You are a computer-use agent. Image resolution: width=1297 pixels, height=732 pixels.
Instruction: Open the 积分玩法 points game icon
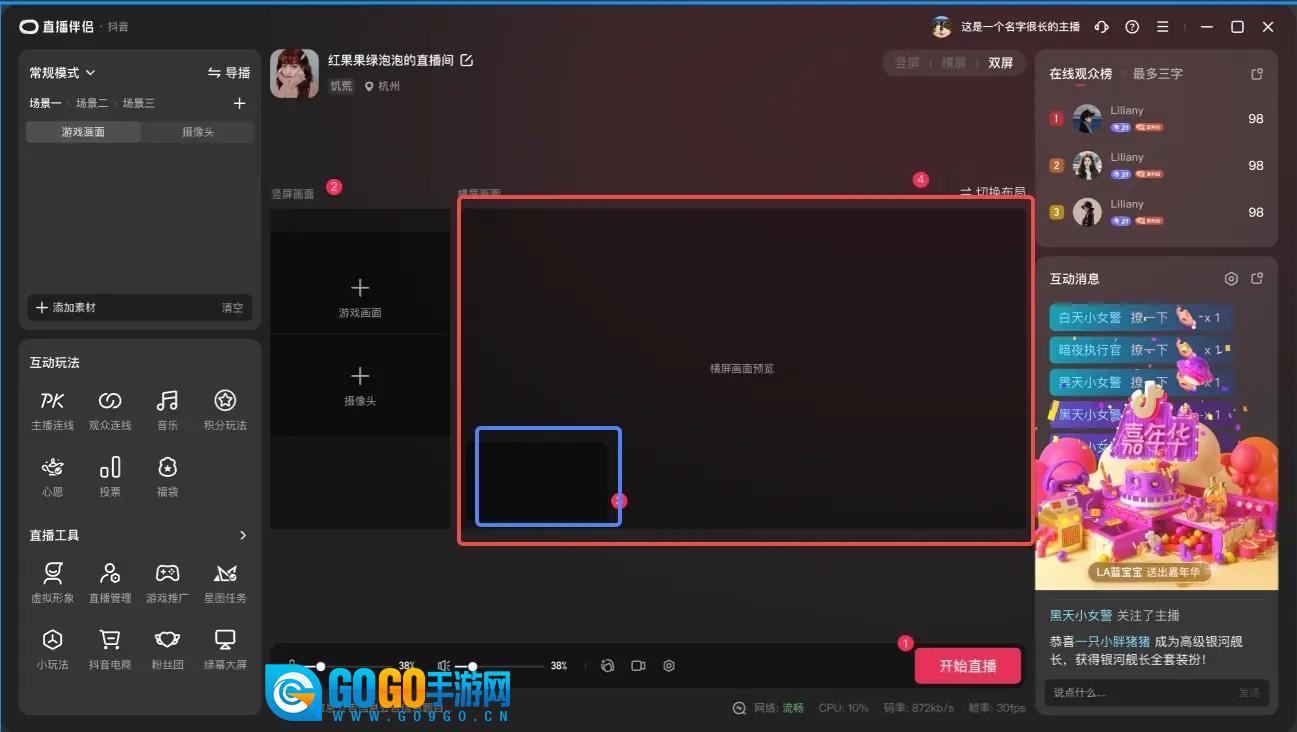point(225,410)
